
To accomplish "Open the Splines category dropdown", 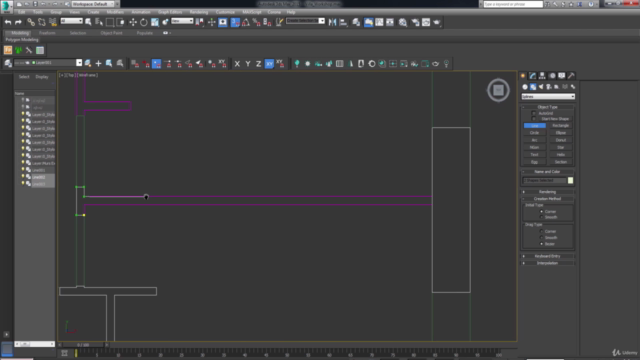I will [x=548, y=97].
